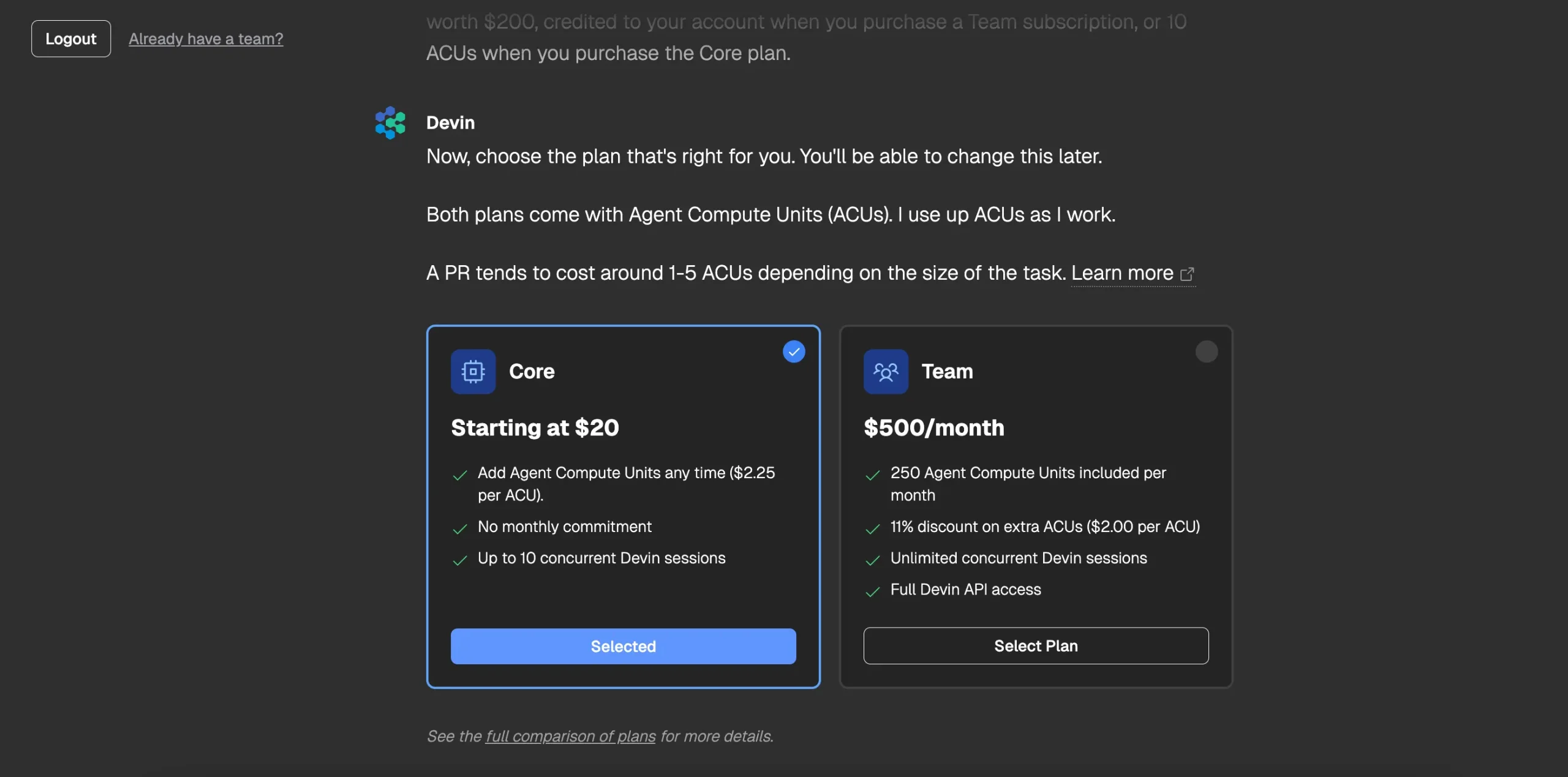
Task: Log out using the Logout button
Action: click(71, 39)
